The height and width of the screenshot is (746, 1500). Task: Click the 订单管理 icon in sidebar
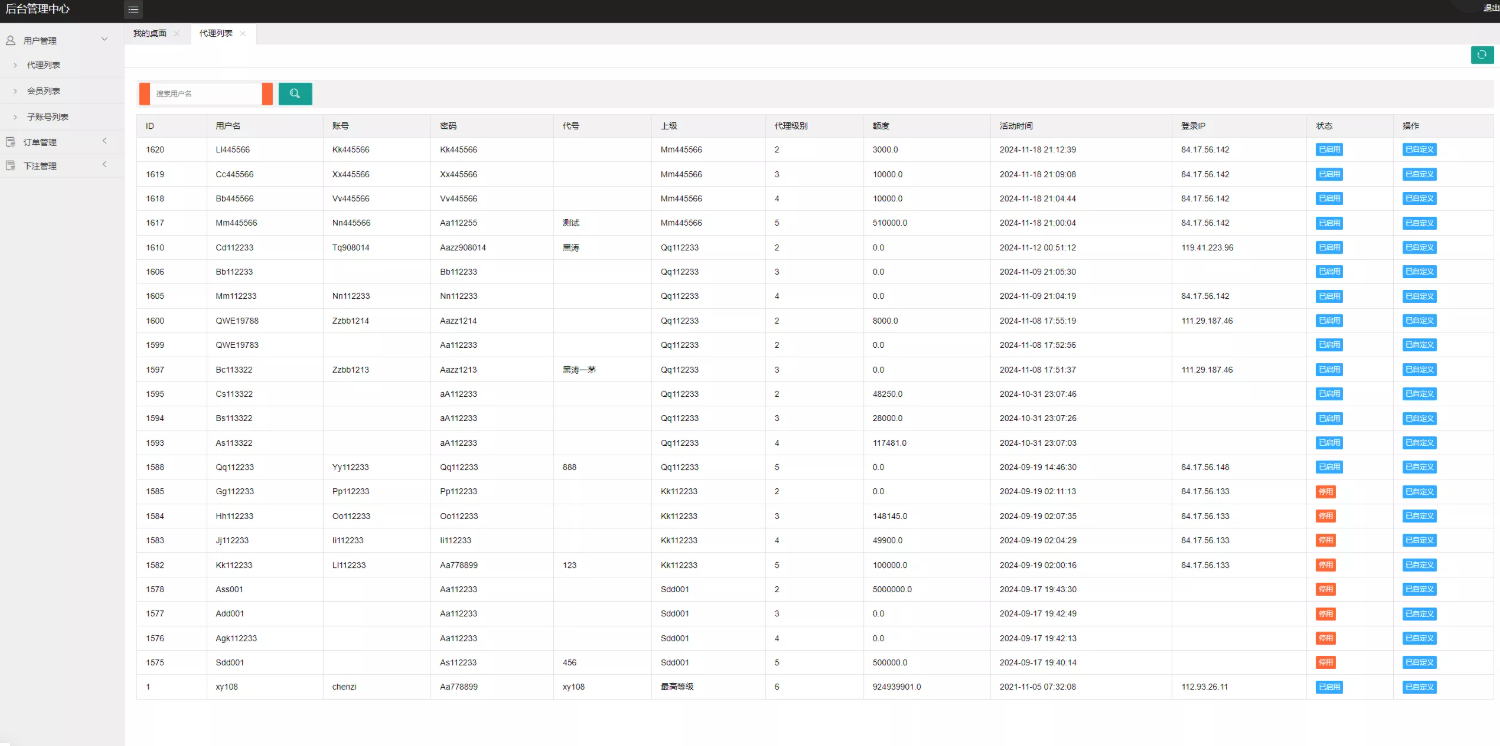pos(10,142)
